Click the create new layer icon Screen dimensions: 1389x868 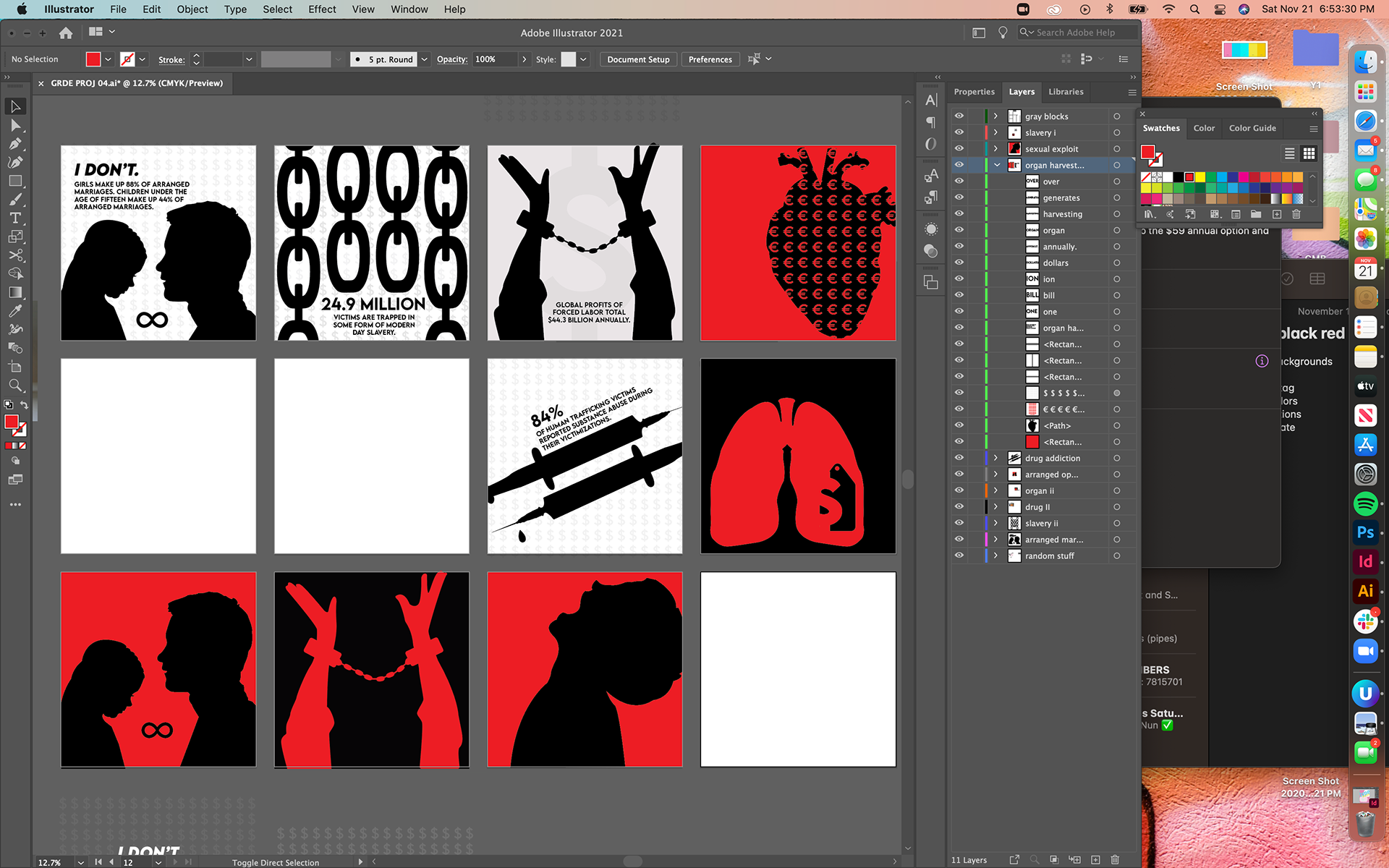[x=1095, y=859]
